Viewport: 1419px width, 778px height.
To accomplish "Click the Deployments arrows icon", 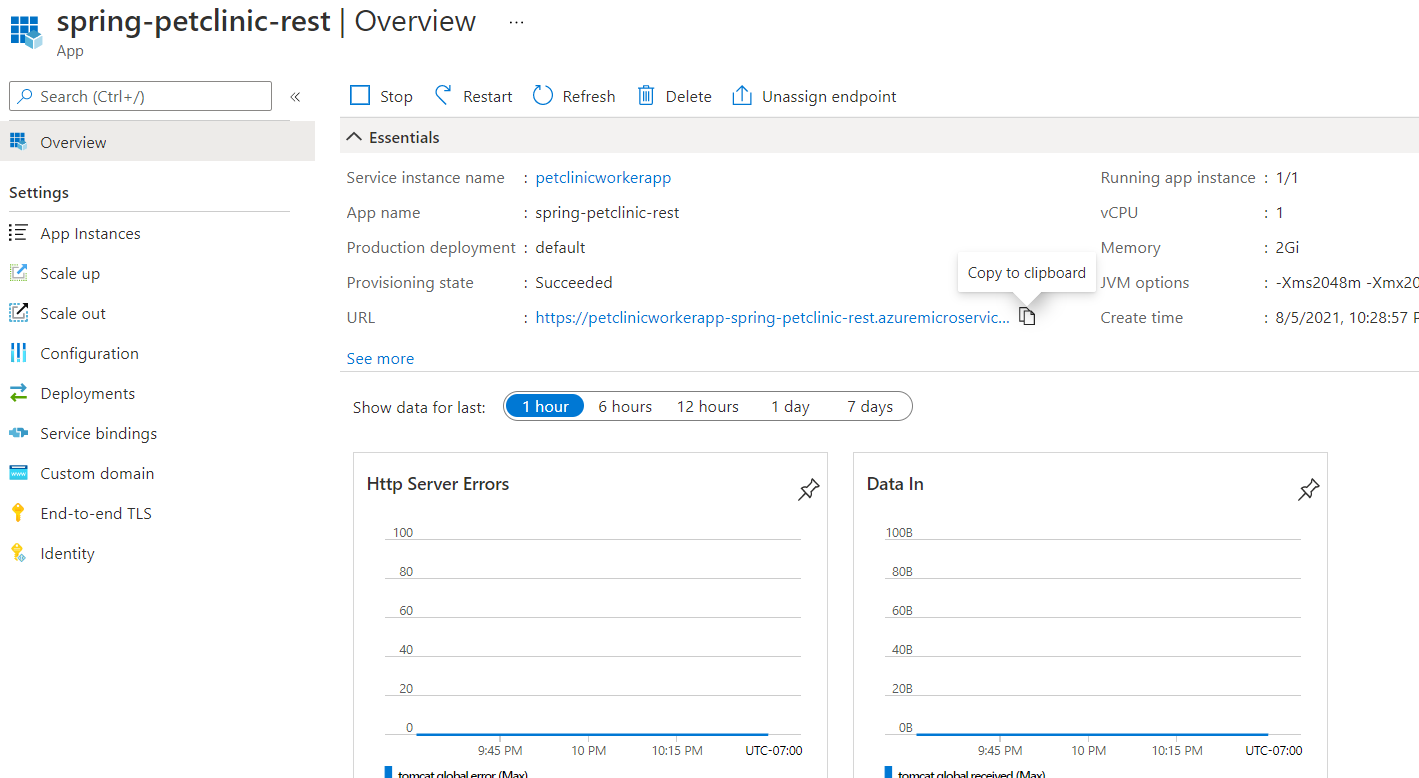I will coord(18,393).
